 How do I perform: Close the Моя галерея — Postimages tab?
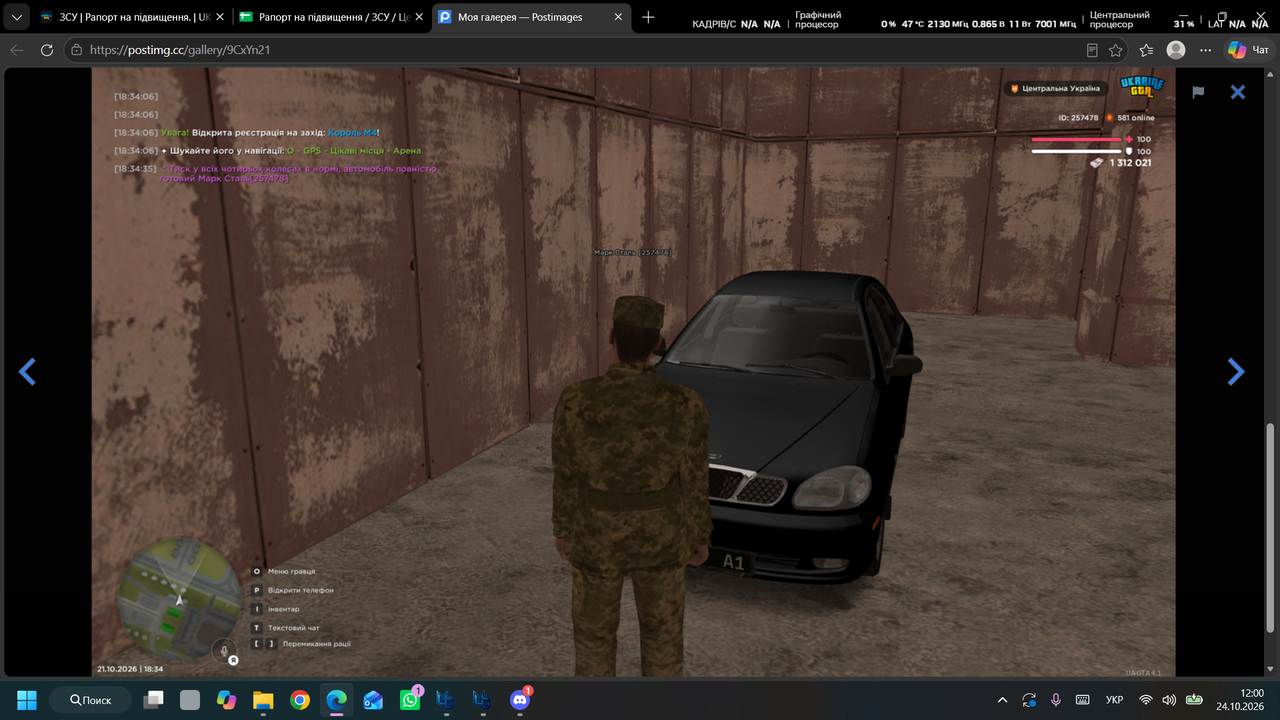click(x=618, y=17)
